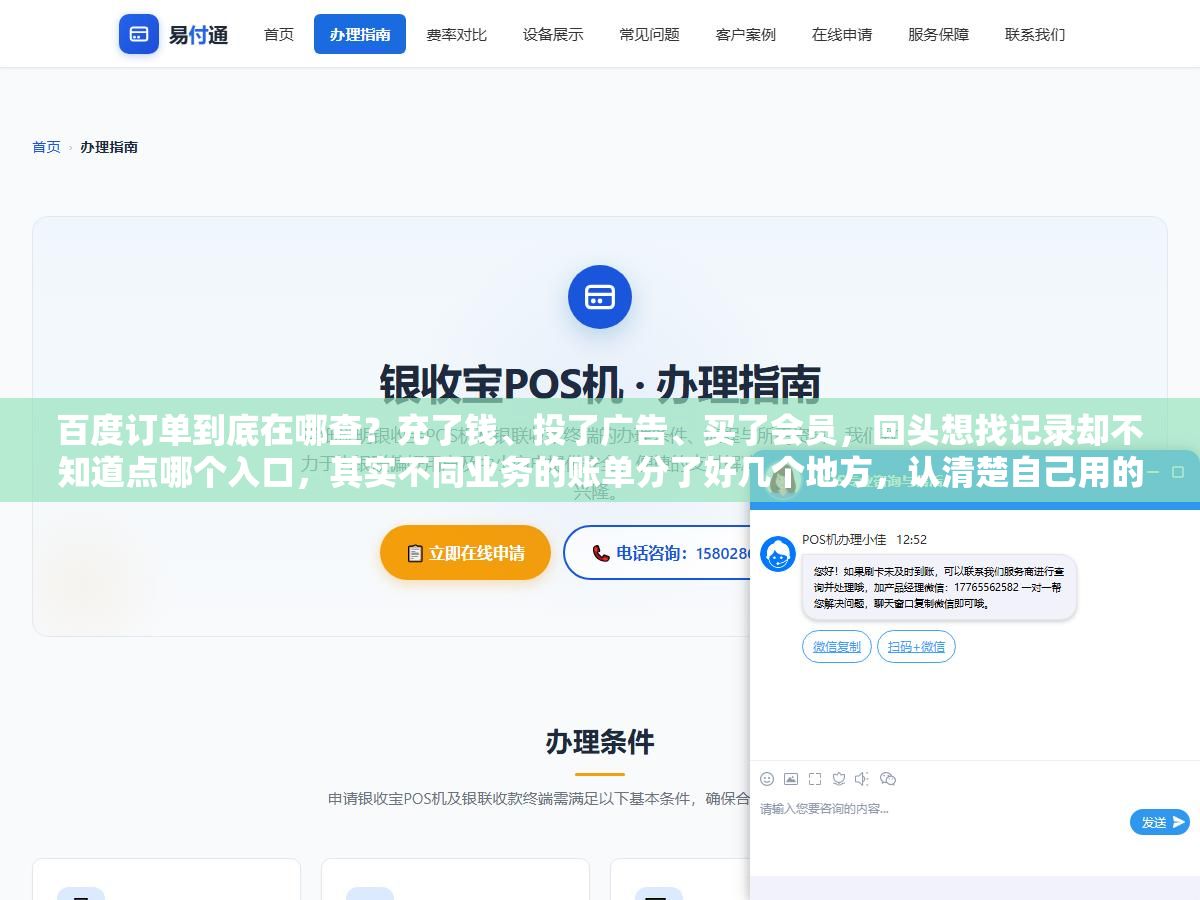Click the agent avatar POS机办理小佳

[778, 554]
